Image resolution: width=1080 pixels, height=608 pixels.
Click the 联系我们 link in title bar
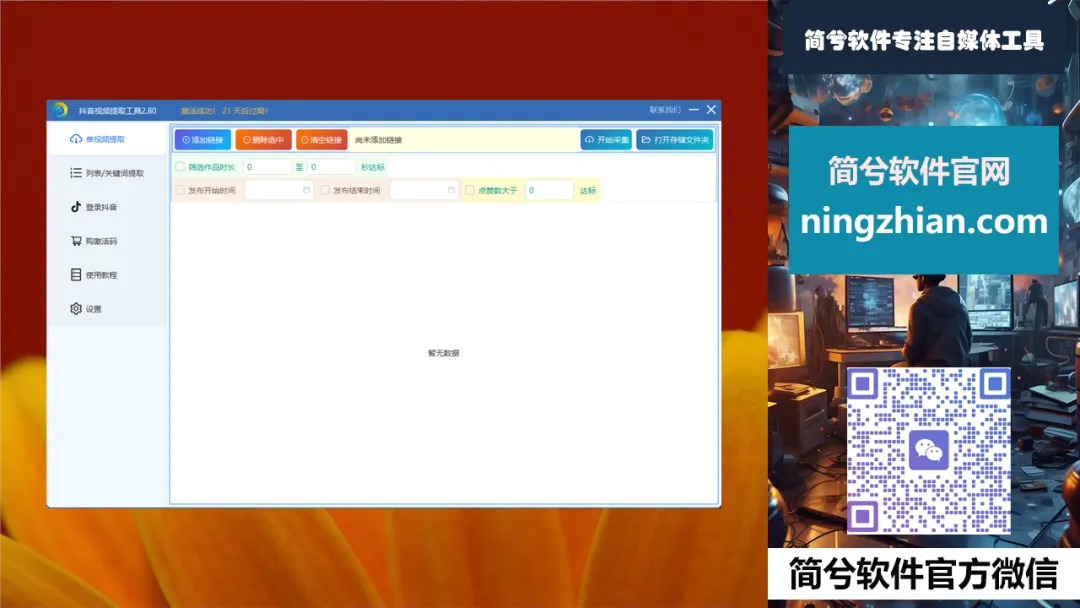[665, 110]
